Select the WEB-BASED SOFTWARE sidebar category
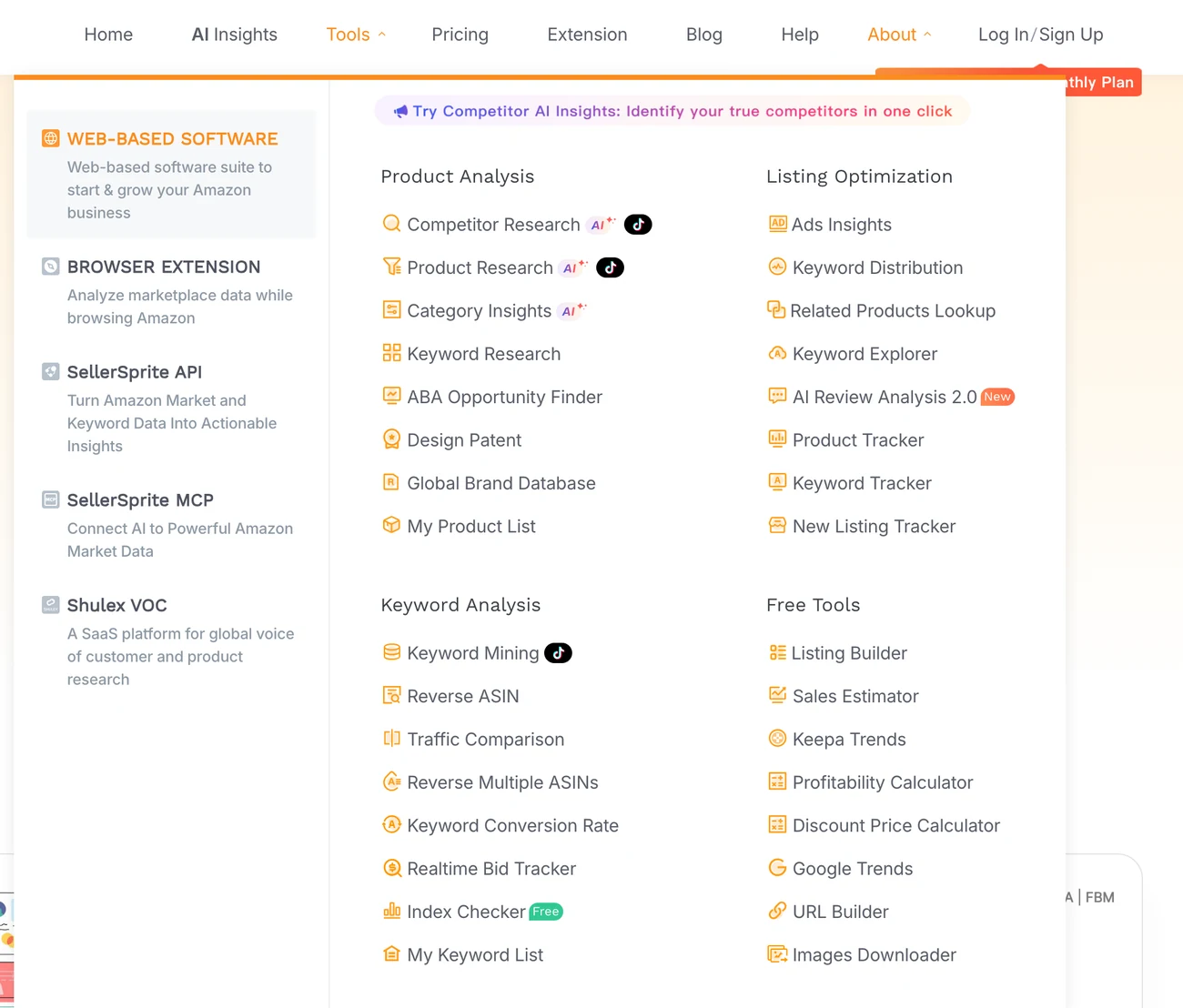 click(172, 174)
